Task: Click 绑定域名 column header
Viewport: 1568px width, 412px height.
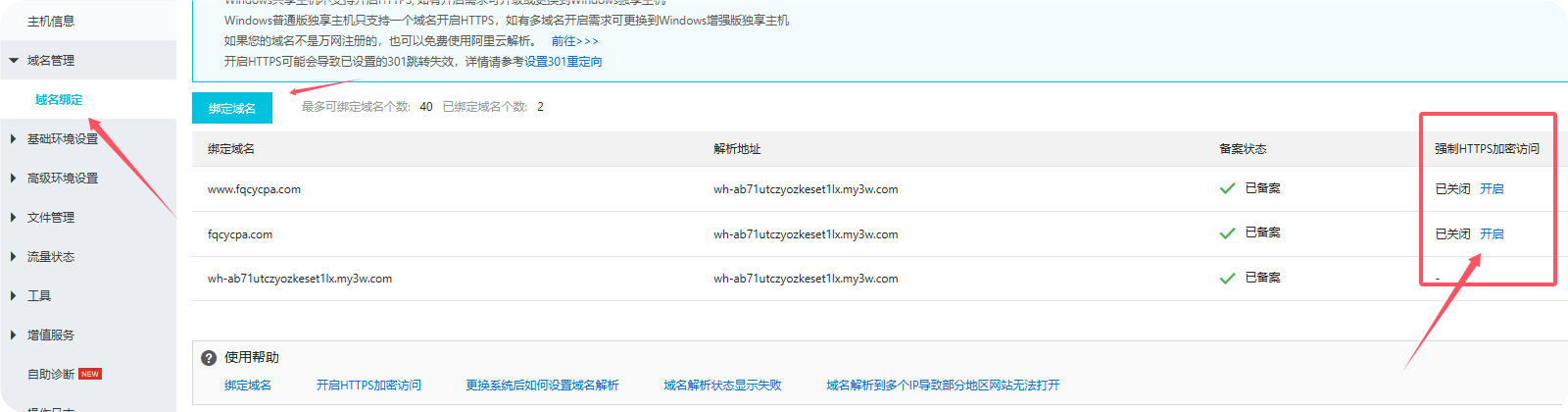Action: 231,149
